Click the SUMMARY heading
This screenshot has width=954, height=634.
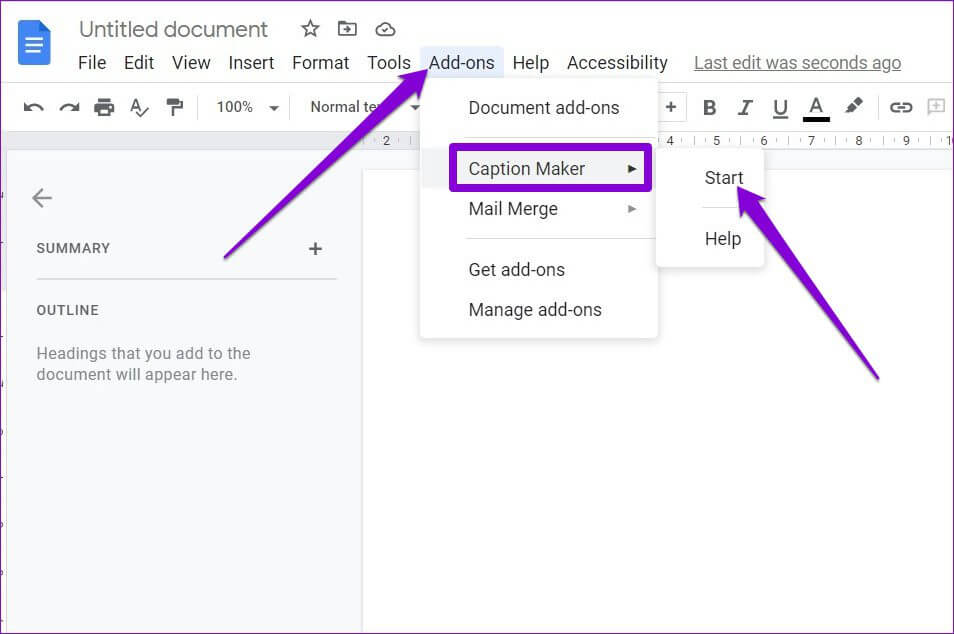click(x=73, y=248)
